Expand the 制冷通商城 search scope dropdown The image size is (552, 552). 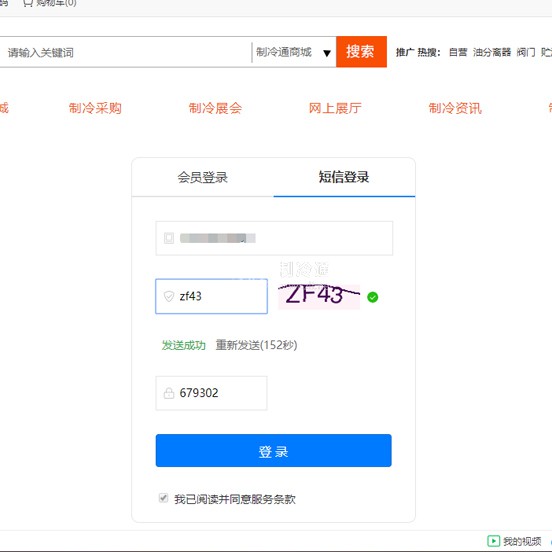tap(293, 52)
